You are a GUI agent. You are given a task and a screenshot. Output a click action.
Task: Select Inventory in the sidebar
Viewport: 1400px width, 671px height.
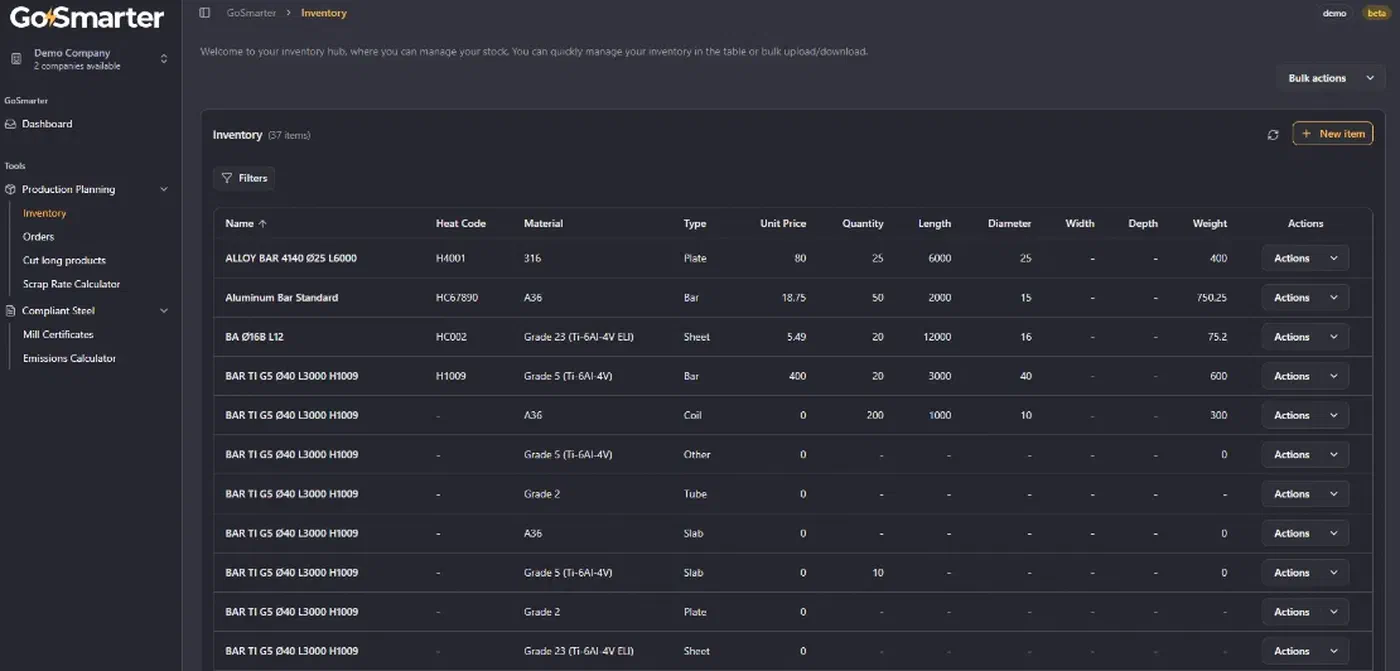(45, 213)
